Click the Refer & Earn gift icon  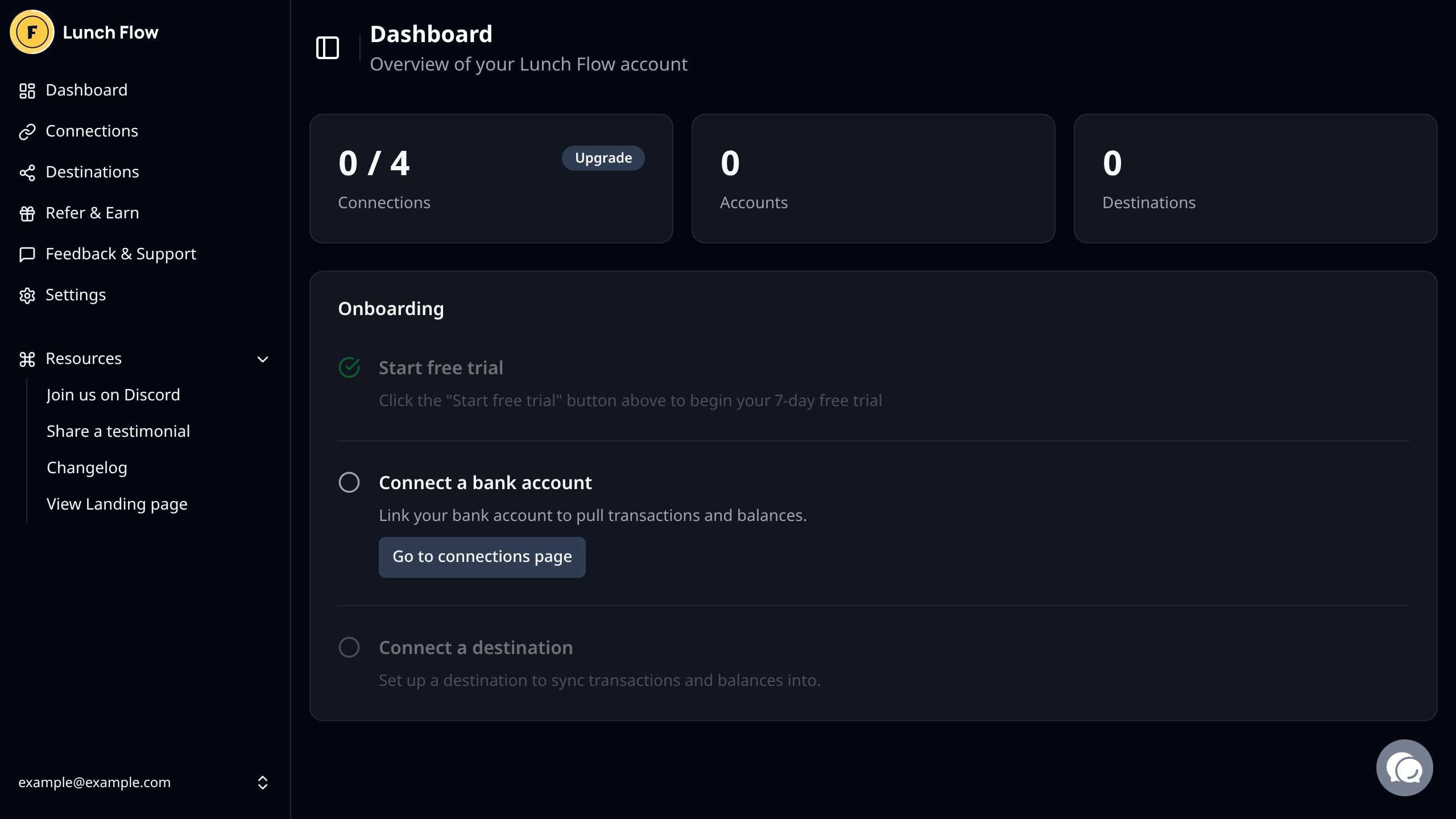pyautogui.click(x=27, y=213)
